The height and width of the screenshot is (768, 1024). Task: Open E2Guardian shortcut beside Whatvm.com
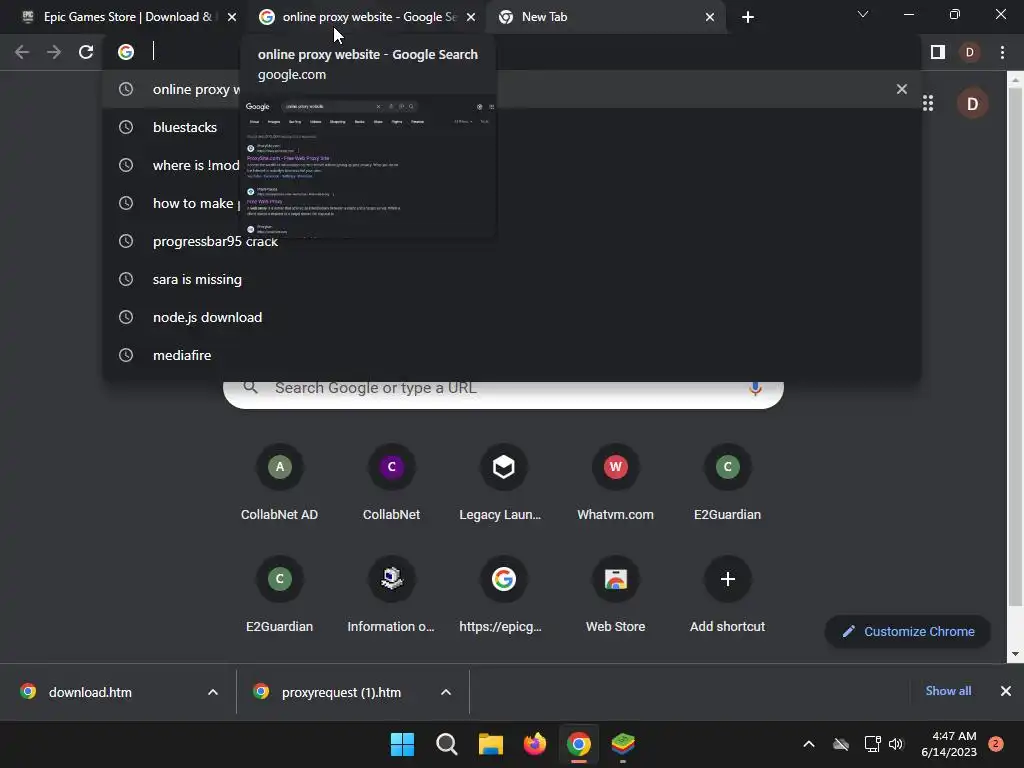pyautogui.click(x=728, y=483)
